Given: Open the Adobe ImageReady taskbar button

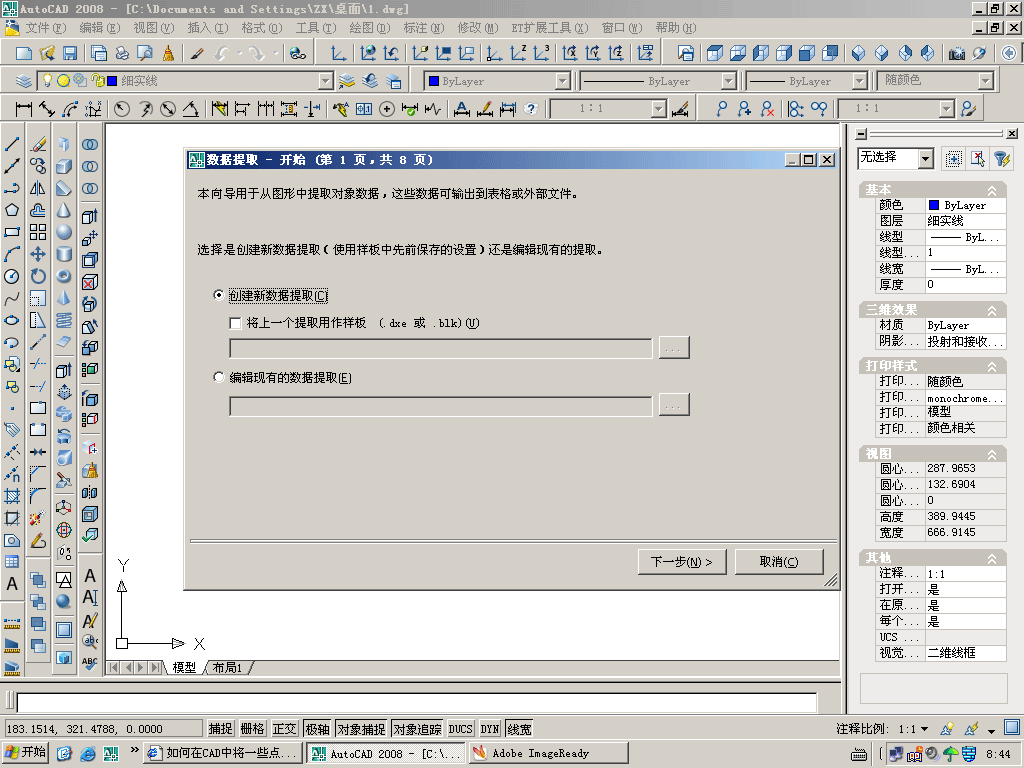Looking at the screenshot, I should (549, 753).
